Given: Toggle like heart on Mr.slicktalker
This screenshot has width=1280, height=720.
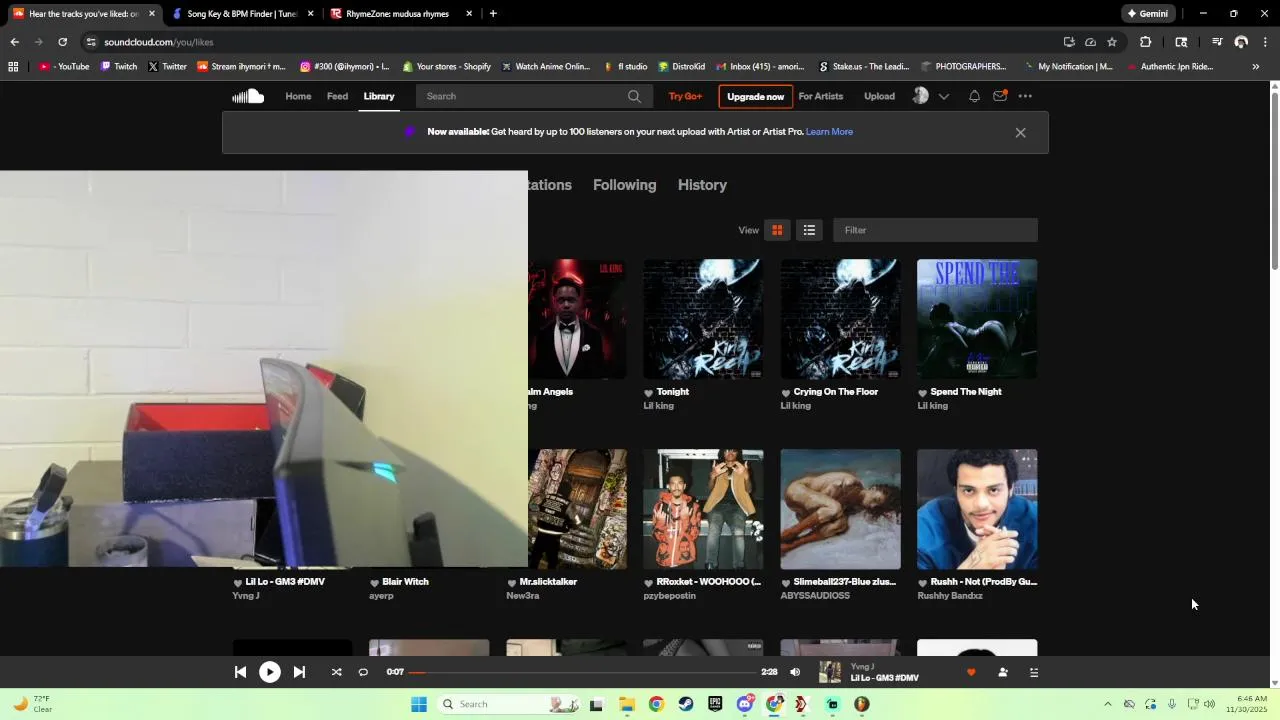Looking at the screenshot, I should click(511, 583).
